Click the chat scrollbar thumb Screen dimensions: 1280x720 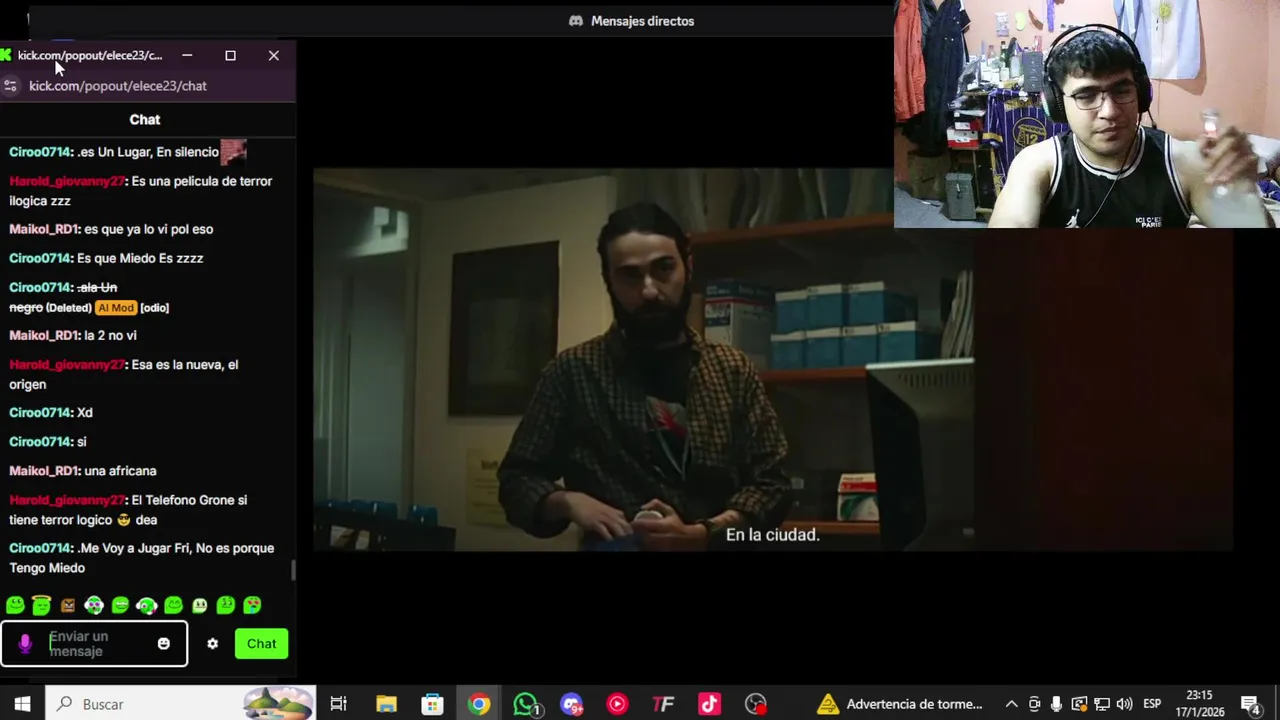[x=293, y=571]
